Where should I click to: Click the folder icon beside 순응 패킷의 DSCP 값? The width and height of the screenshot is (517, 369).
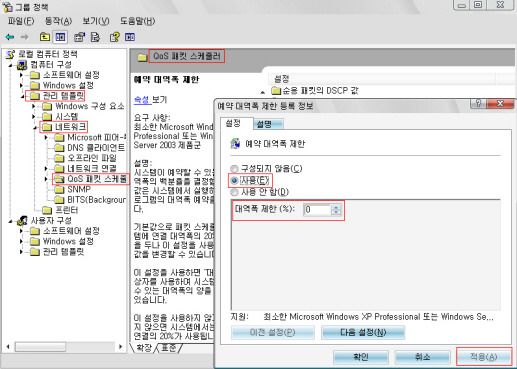coord(276,91)
